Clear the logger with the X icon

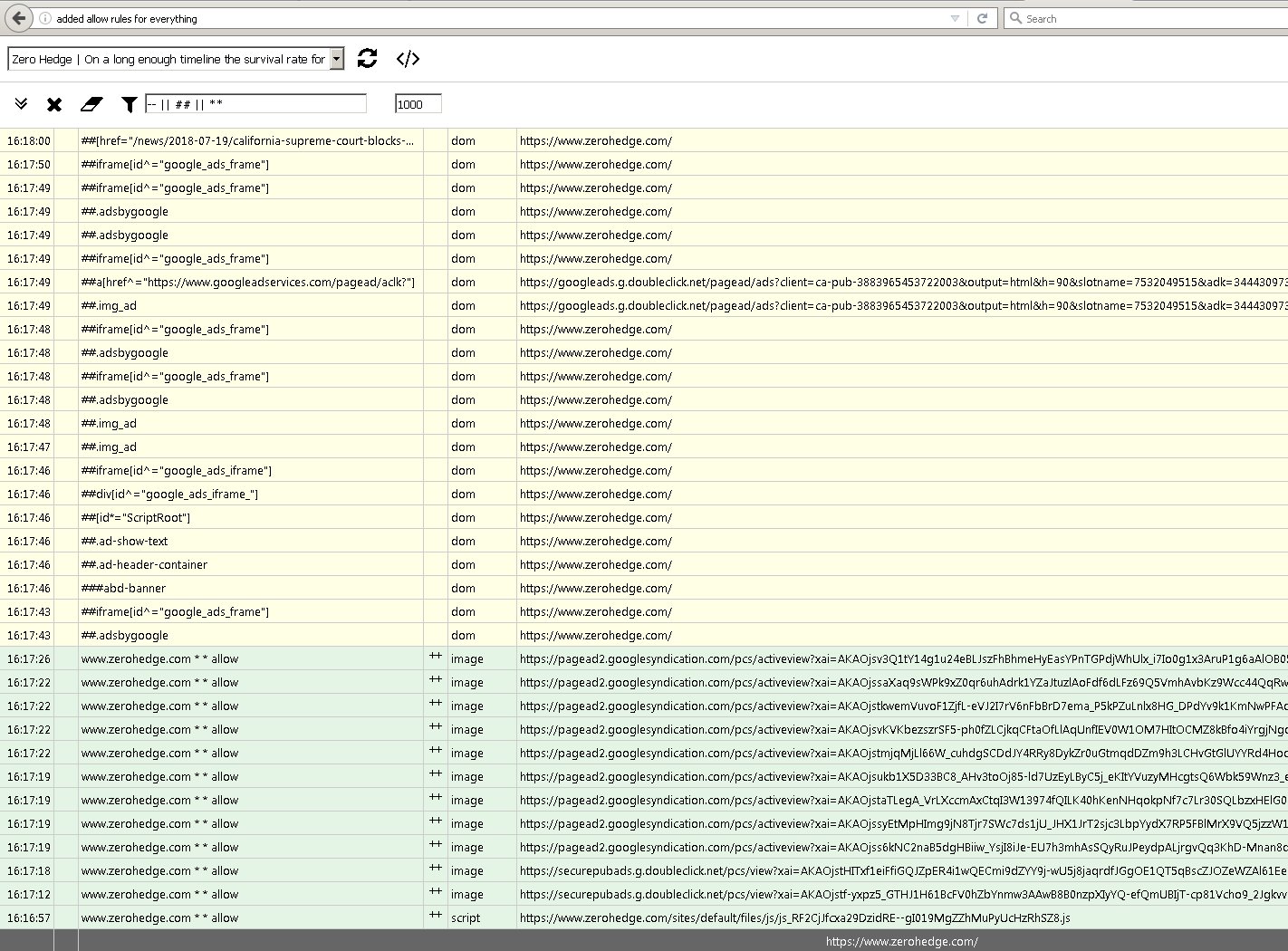53,103
